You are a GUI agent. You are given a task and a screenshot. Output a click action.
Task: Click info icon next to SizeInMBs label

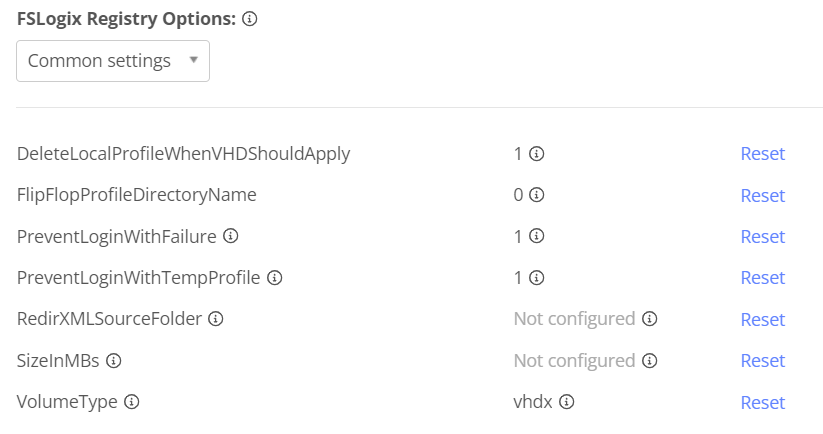click(114, 360)
